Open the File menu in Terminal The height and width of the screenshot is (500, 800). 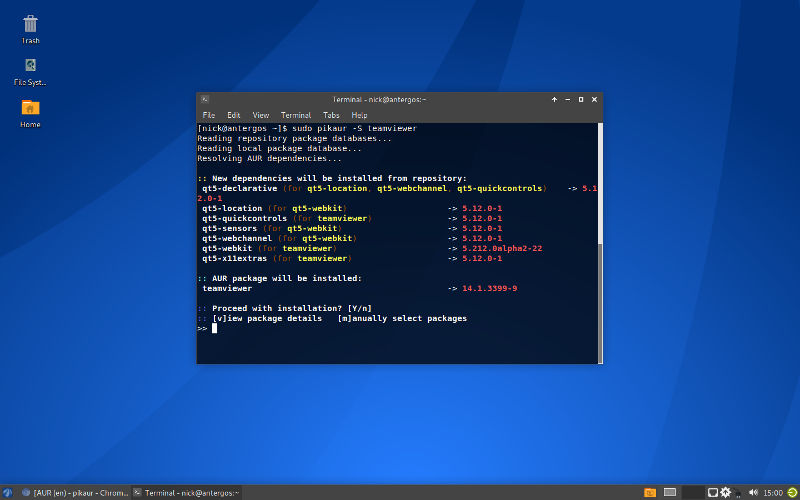(x=209, y=115)
